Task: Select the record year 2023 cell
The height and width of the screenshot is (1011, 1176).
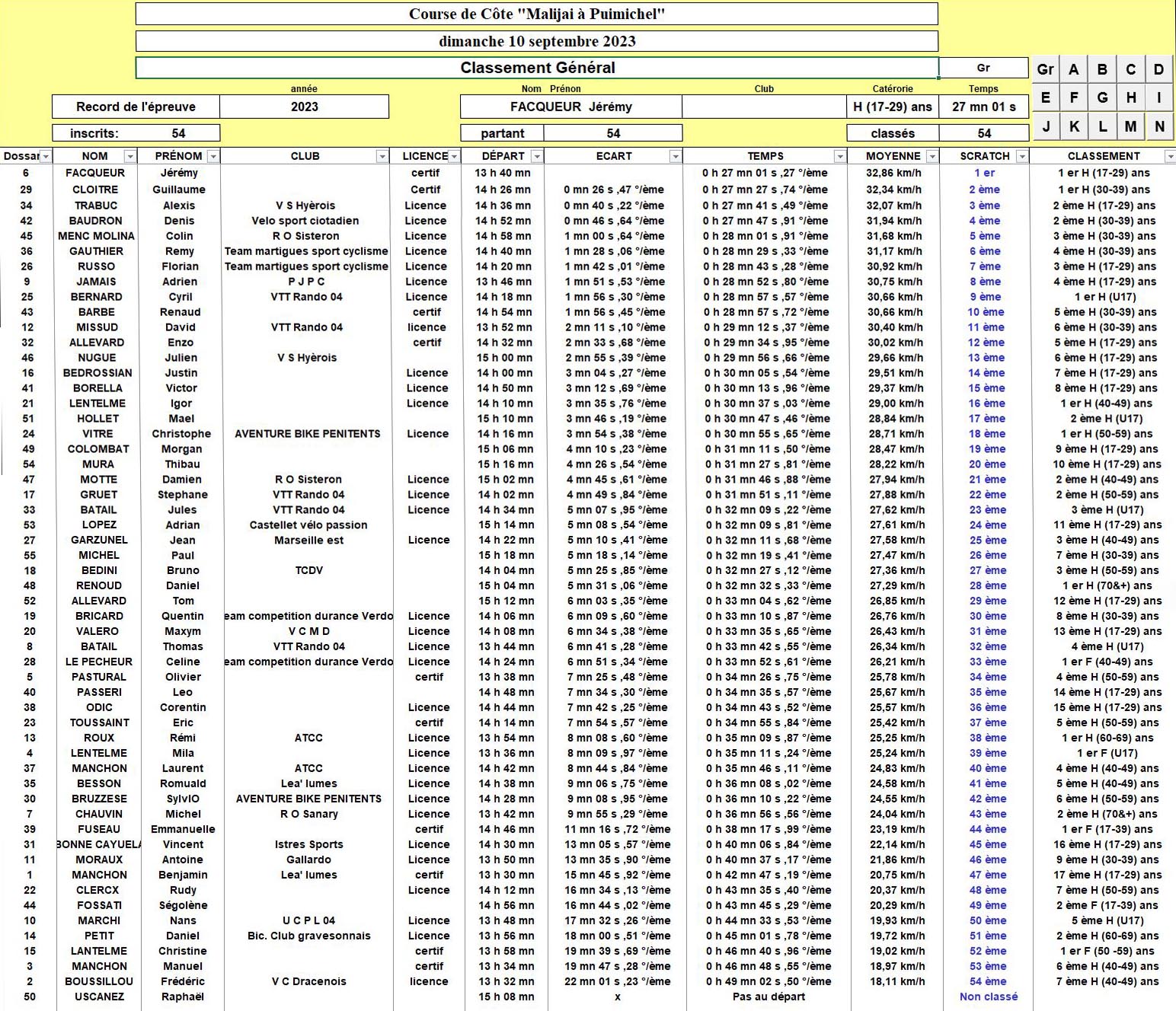Action: pos(304,107)
